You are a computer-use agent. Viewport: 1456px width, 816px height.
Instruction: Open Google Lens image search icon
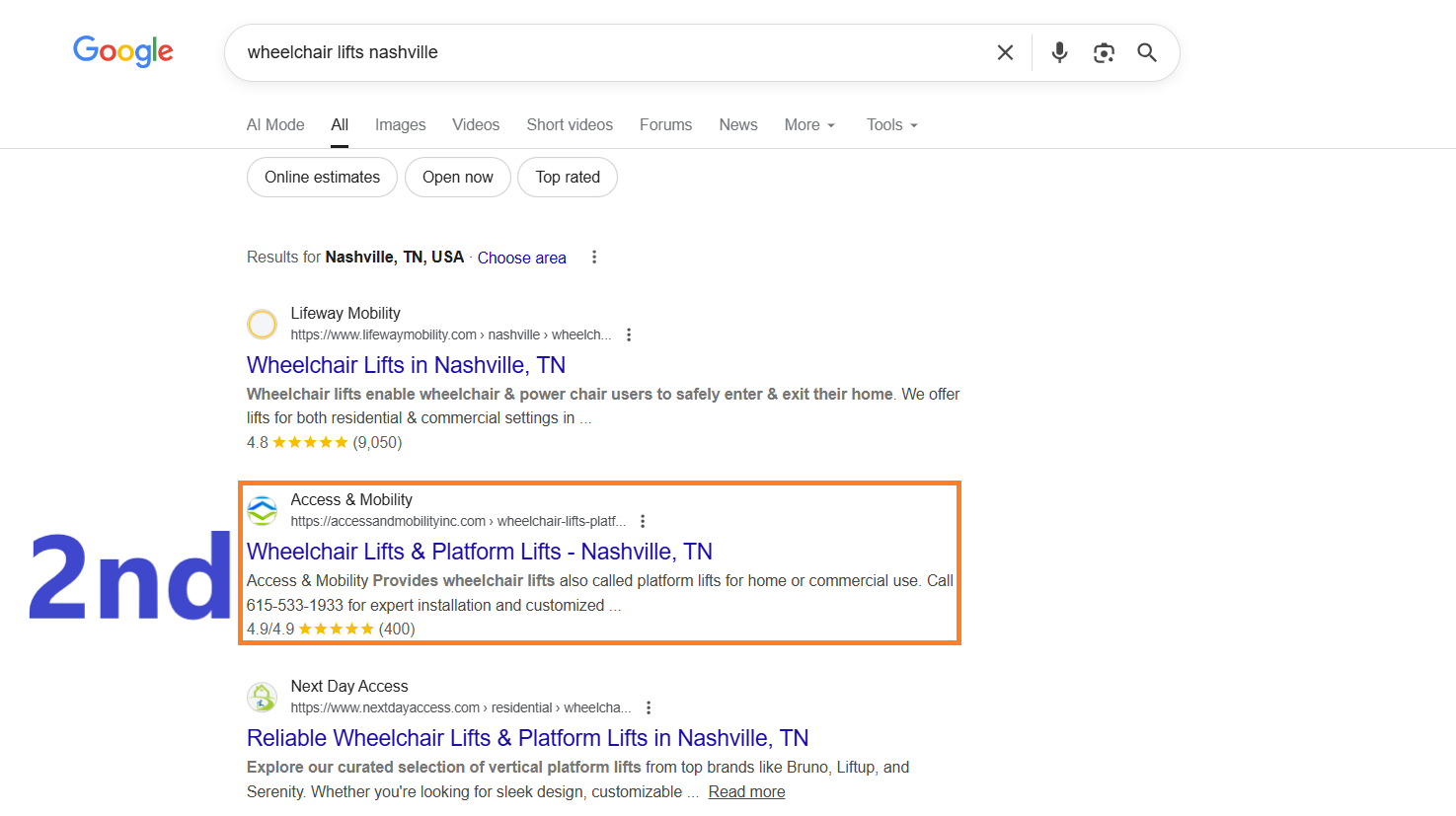pyautogui.click(x=1104, y=52)
